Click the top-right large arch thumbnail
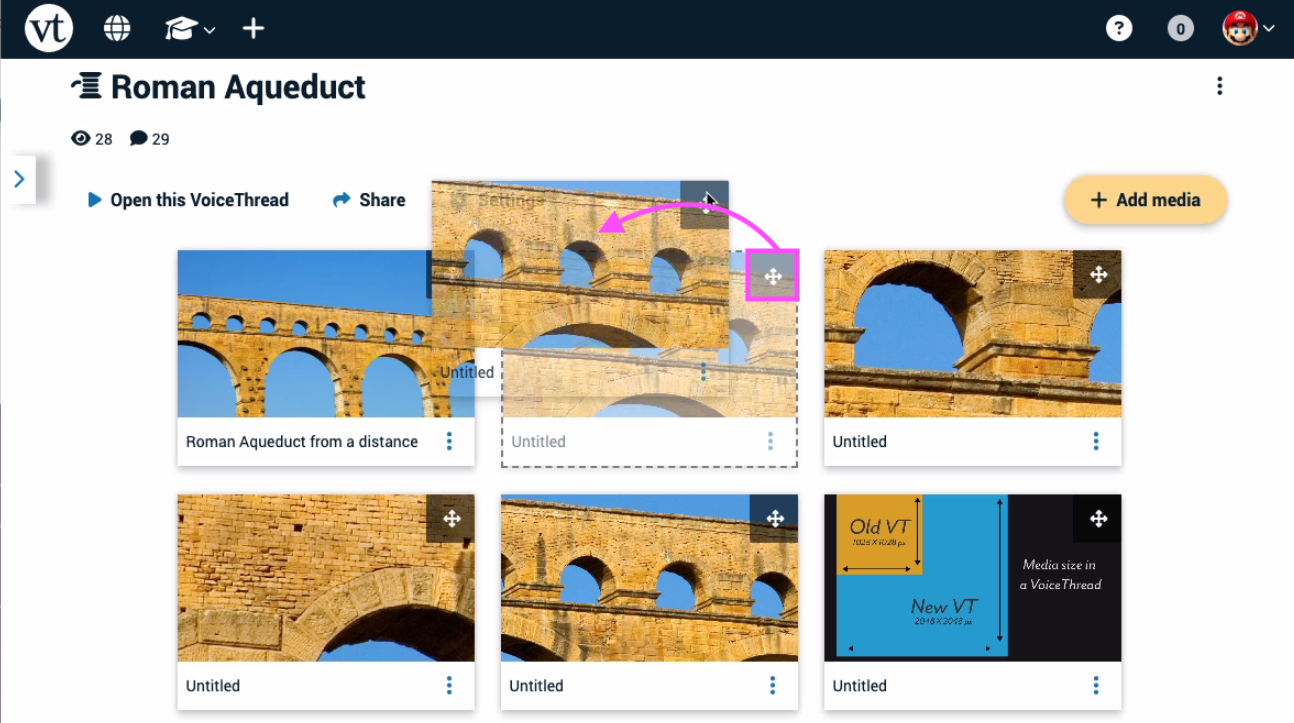 coord(973,333)
